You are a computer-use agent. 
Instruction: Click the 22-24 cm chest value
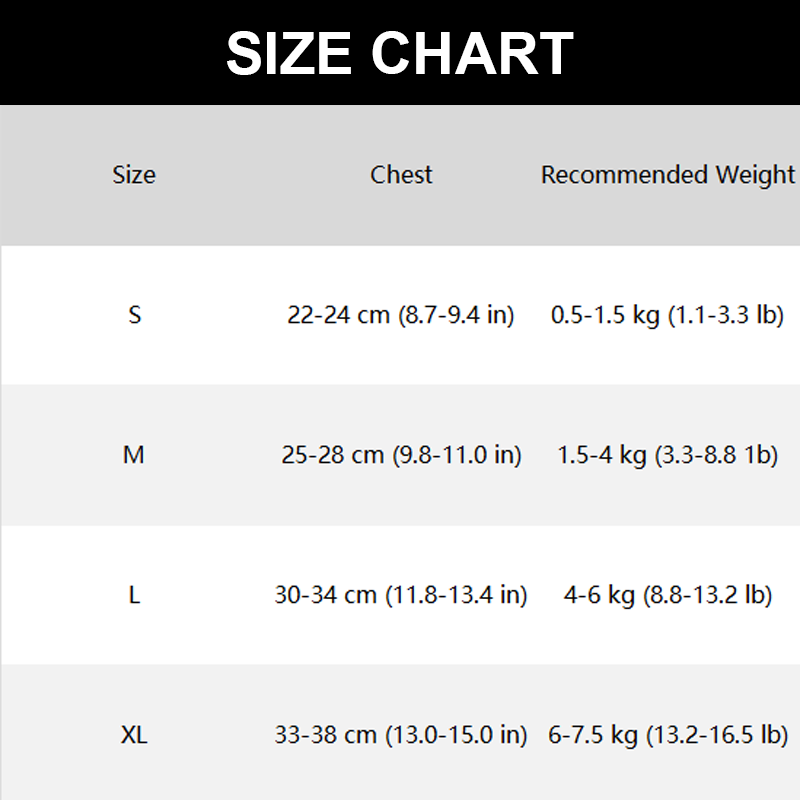[x=338, y=315]
